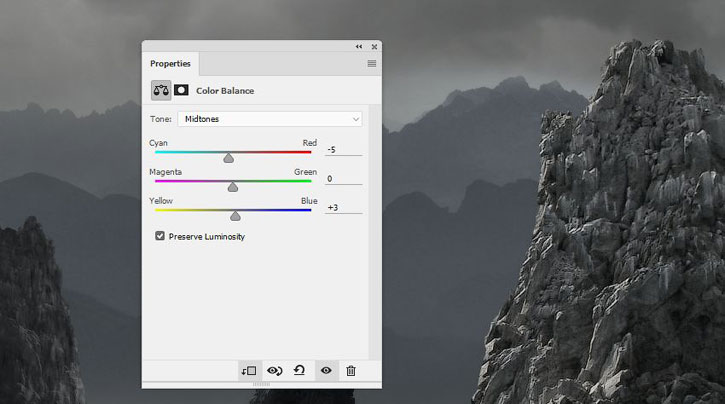
Task: Click the Yellow-Blue slider handle
Action: [x=235, y=216]
